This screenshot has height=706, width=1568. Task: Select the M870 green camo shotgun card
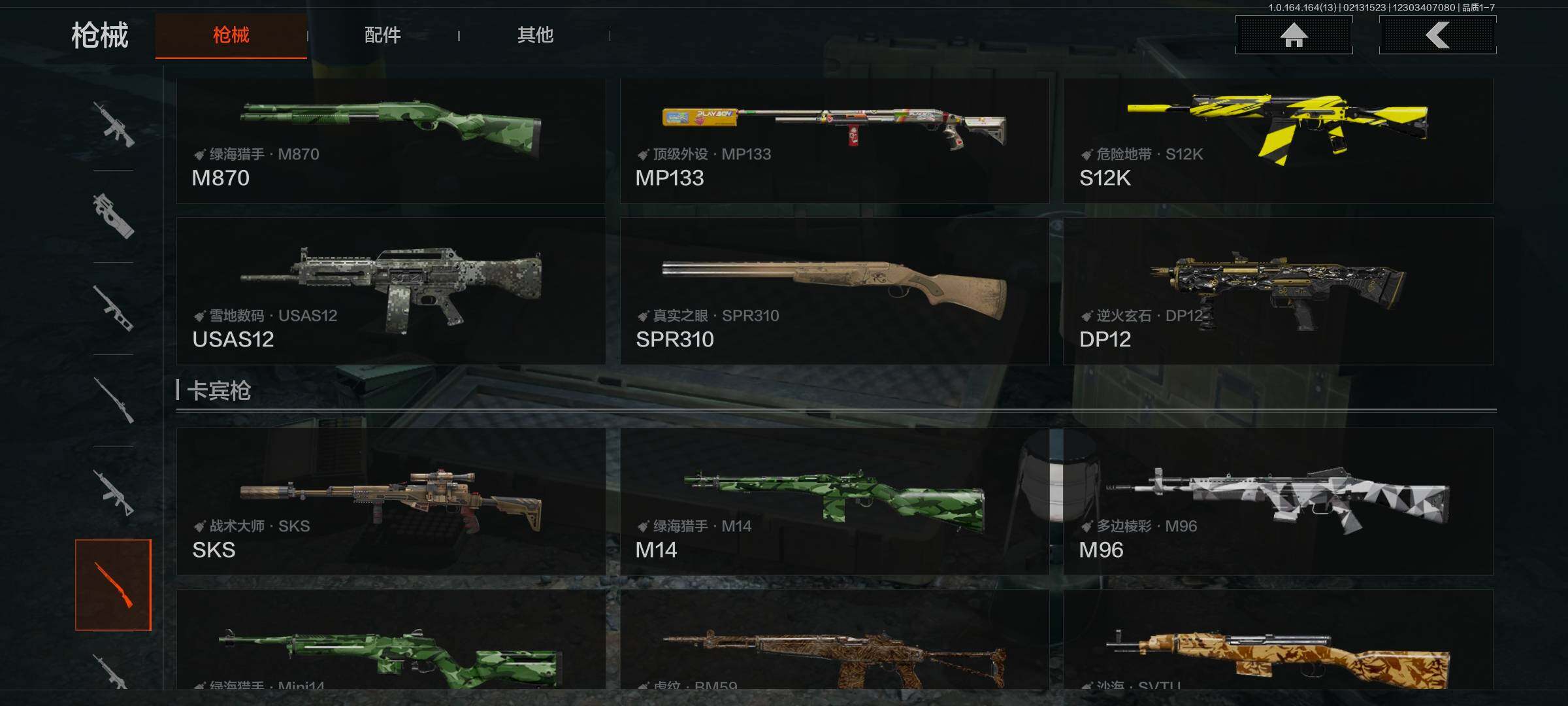(x=391, y=141)
